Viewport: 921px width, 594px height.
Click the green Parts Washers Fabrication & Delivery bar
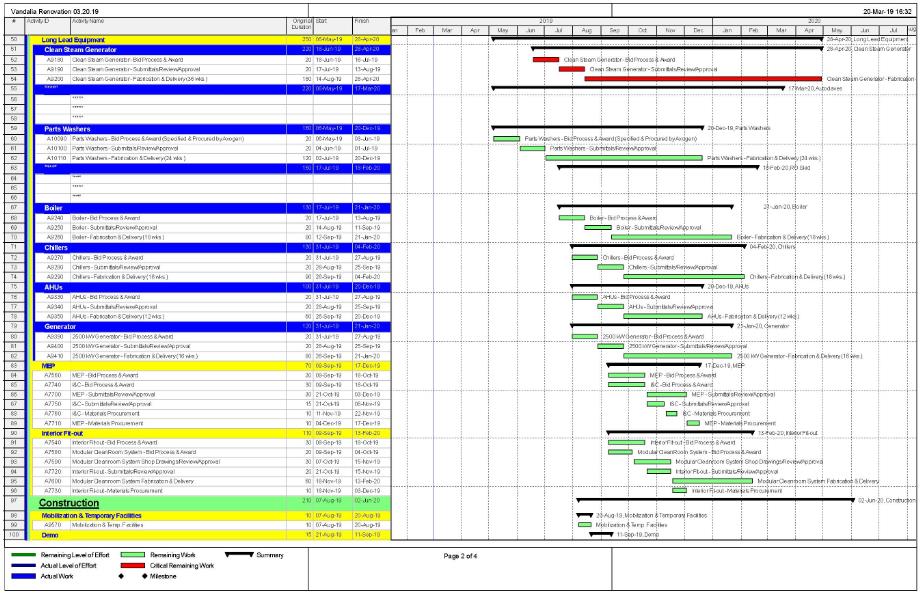[624, 158]
